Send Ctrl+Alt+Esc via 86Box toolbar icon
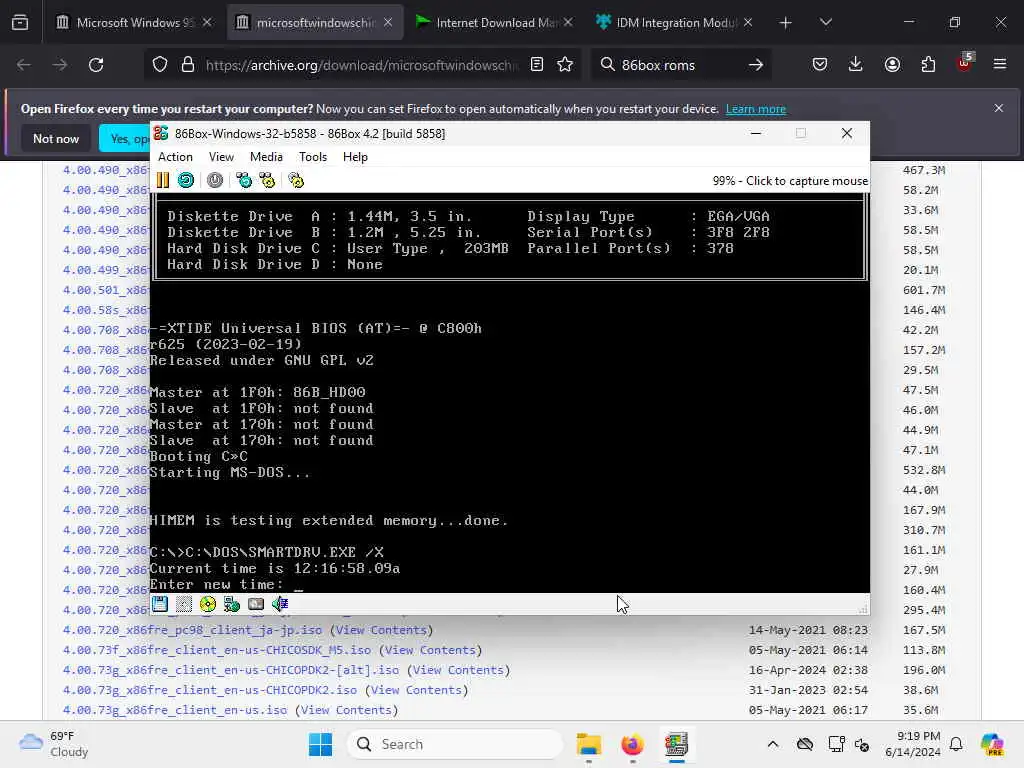The height and width of the screenshot is (768, 1024). 267,180
